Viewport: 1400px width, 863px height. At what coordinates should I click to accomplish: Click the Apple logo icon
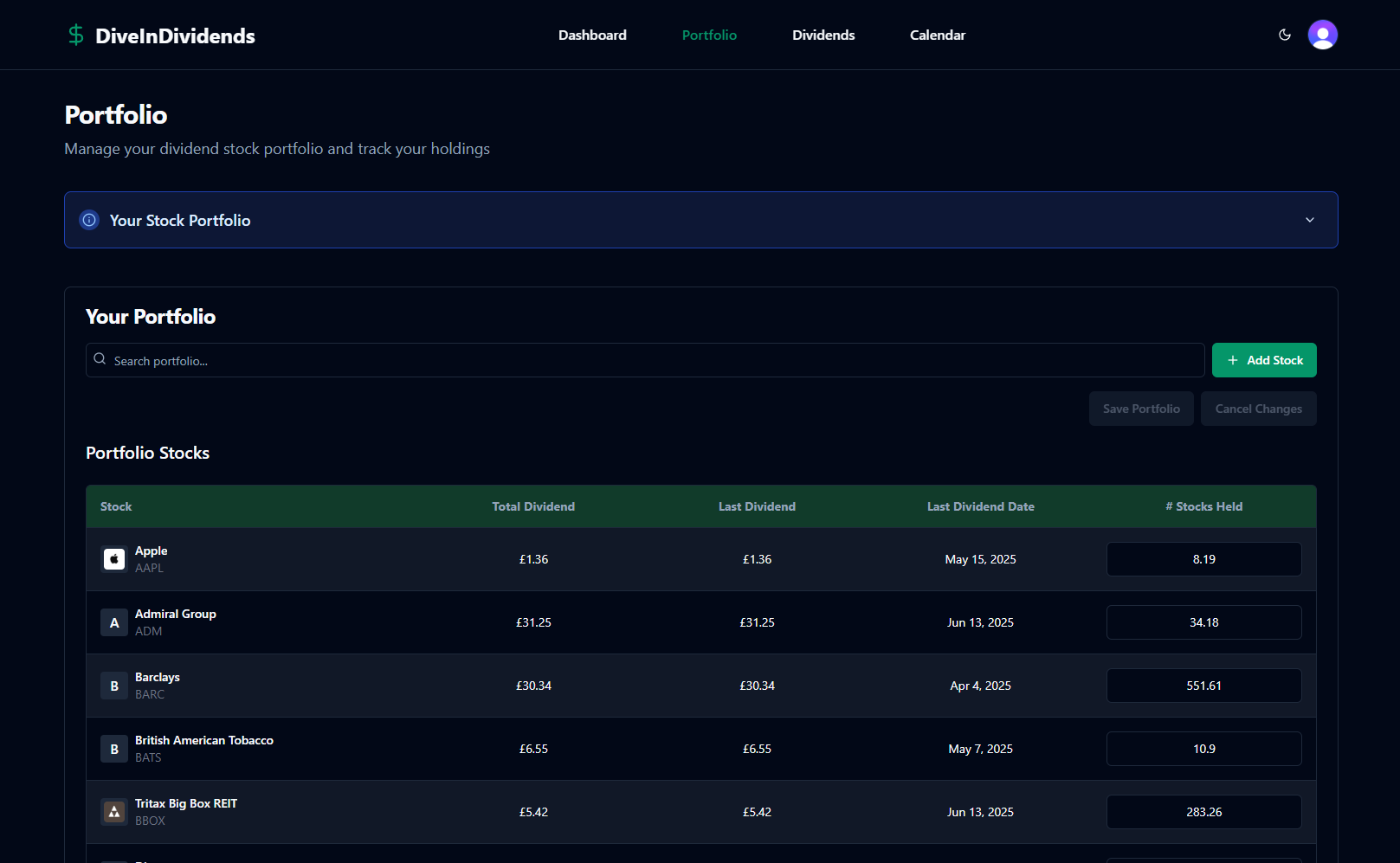(x=114, y=559)
